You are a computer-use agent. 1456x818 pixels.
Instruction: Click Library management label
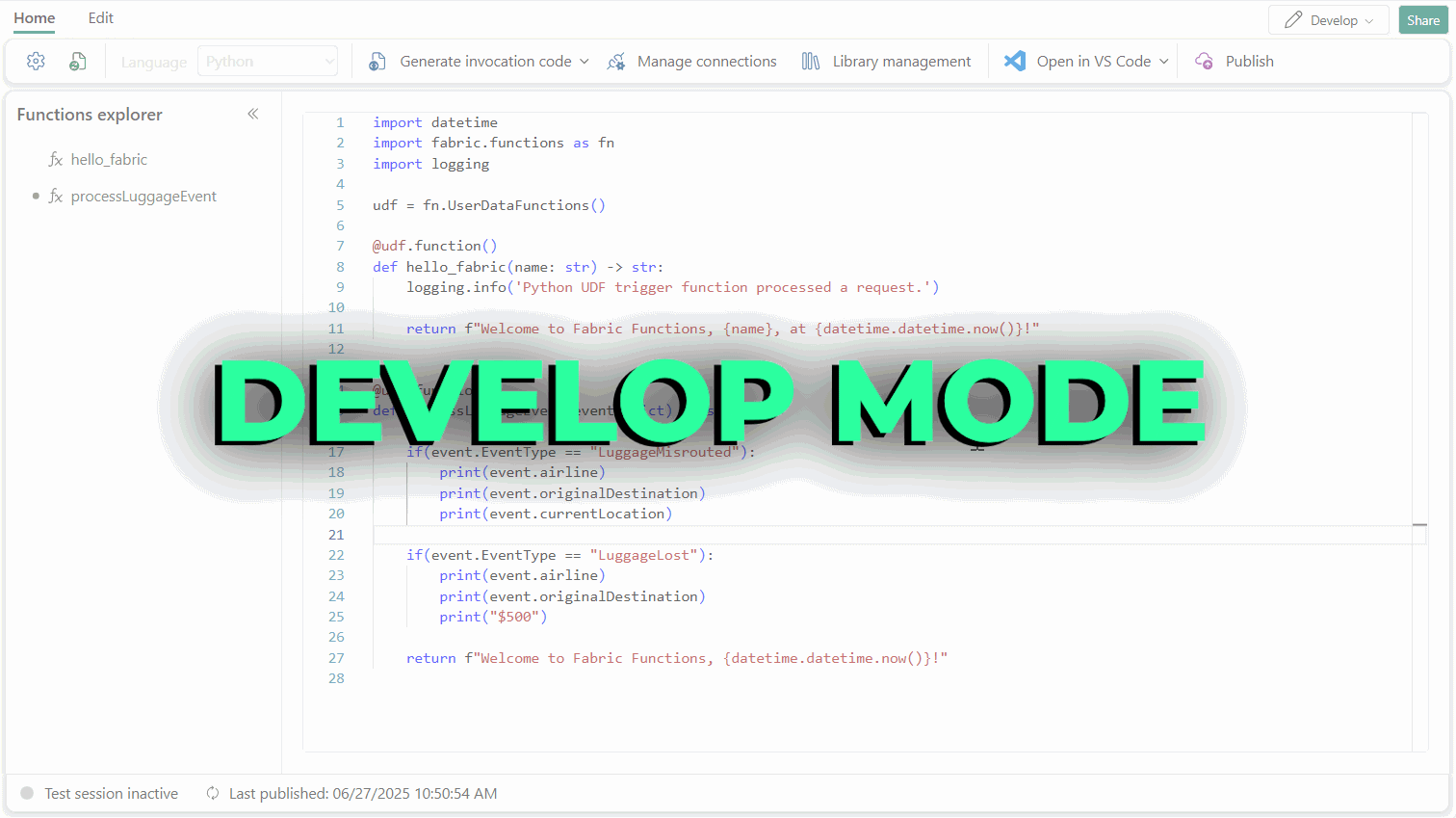tap(901, 62)
